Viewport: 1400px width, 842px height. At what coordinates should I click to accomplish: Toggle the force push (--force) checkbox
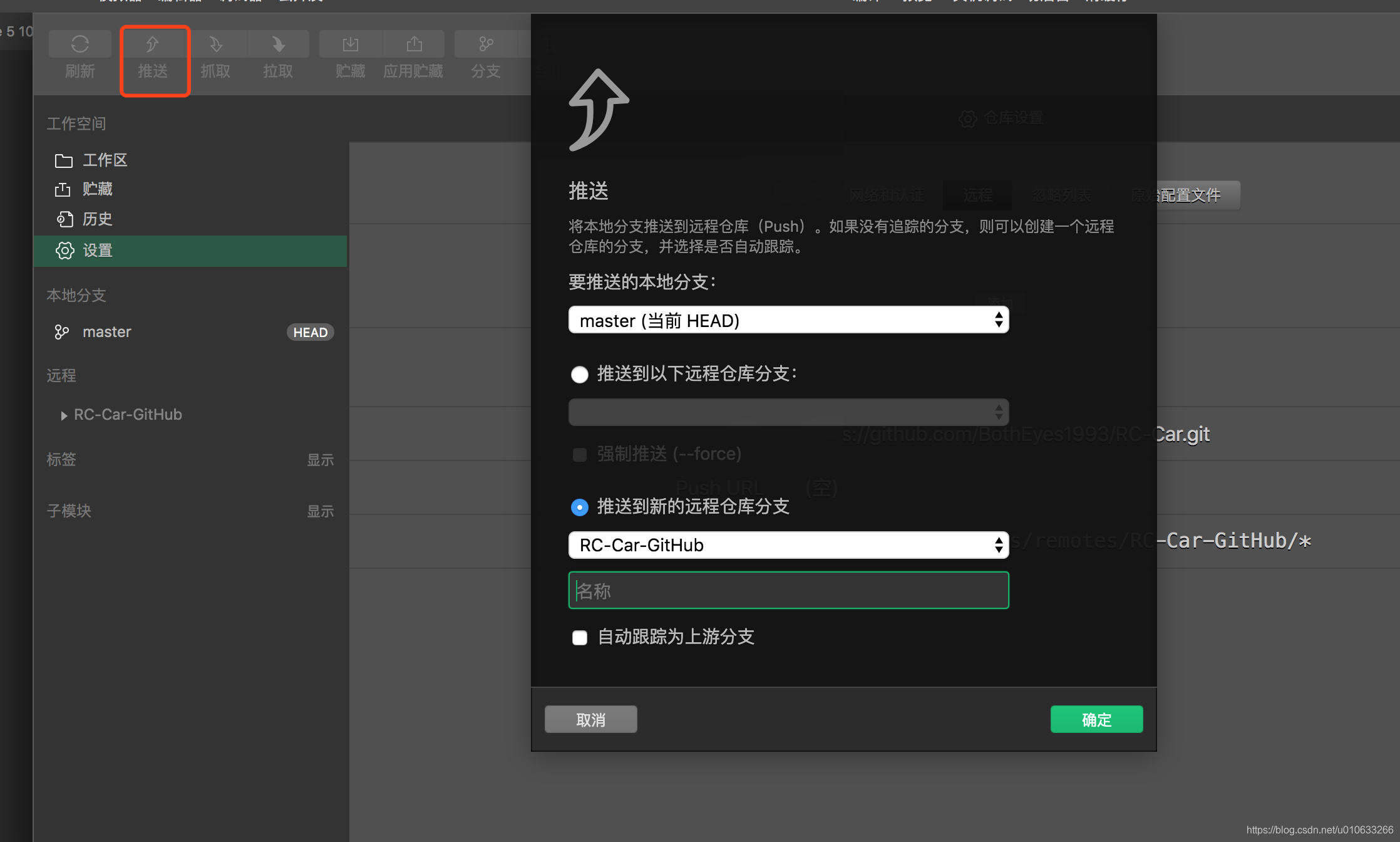tap(580, 454)
